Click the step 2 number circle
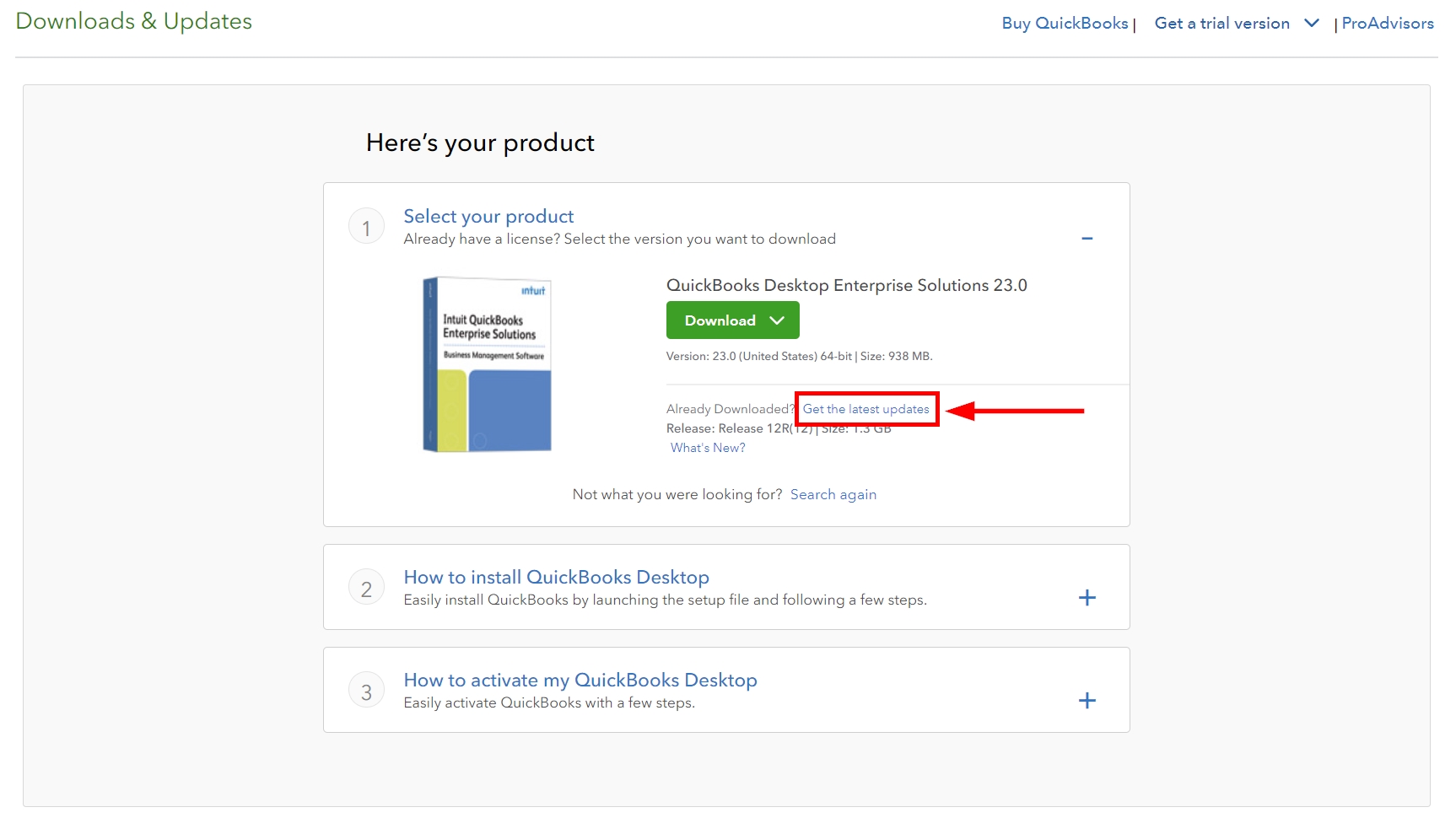The height and width of the screenshot is (818, 1456). pyautogui.click(x=366, y=587)
